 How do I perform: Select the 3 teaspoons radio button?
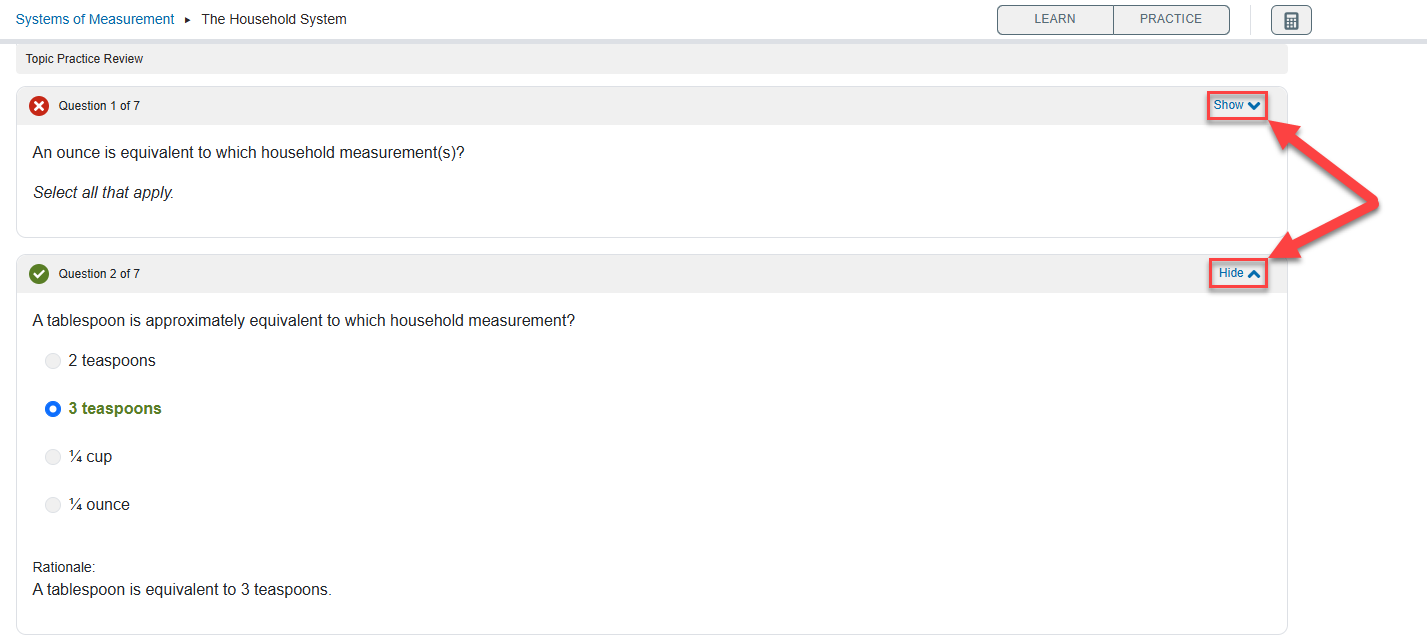click(53, 409)
